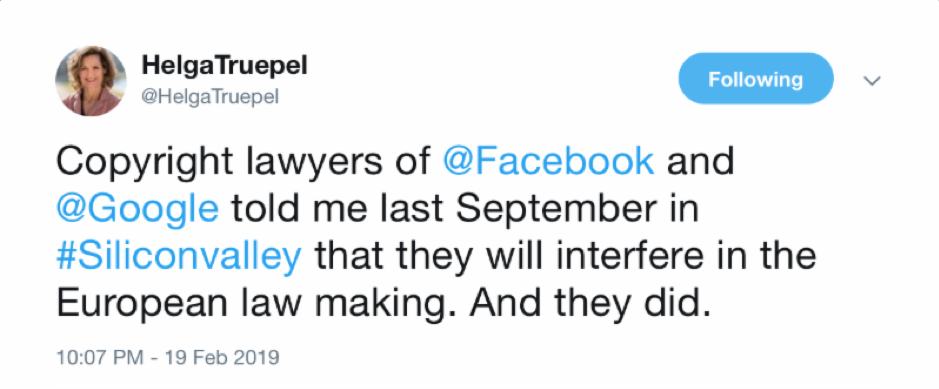Select the #Siliconvalley hashtag
This screenshot has width=939, height=389.
point(179,256)
